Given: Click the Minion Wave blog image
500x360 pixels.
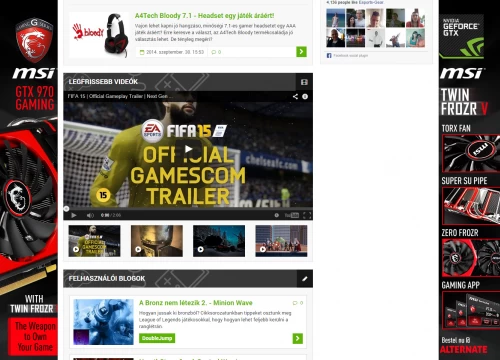Looking at the screenshot, I should point(103,322).
